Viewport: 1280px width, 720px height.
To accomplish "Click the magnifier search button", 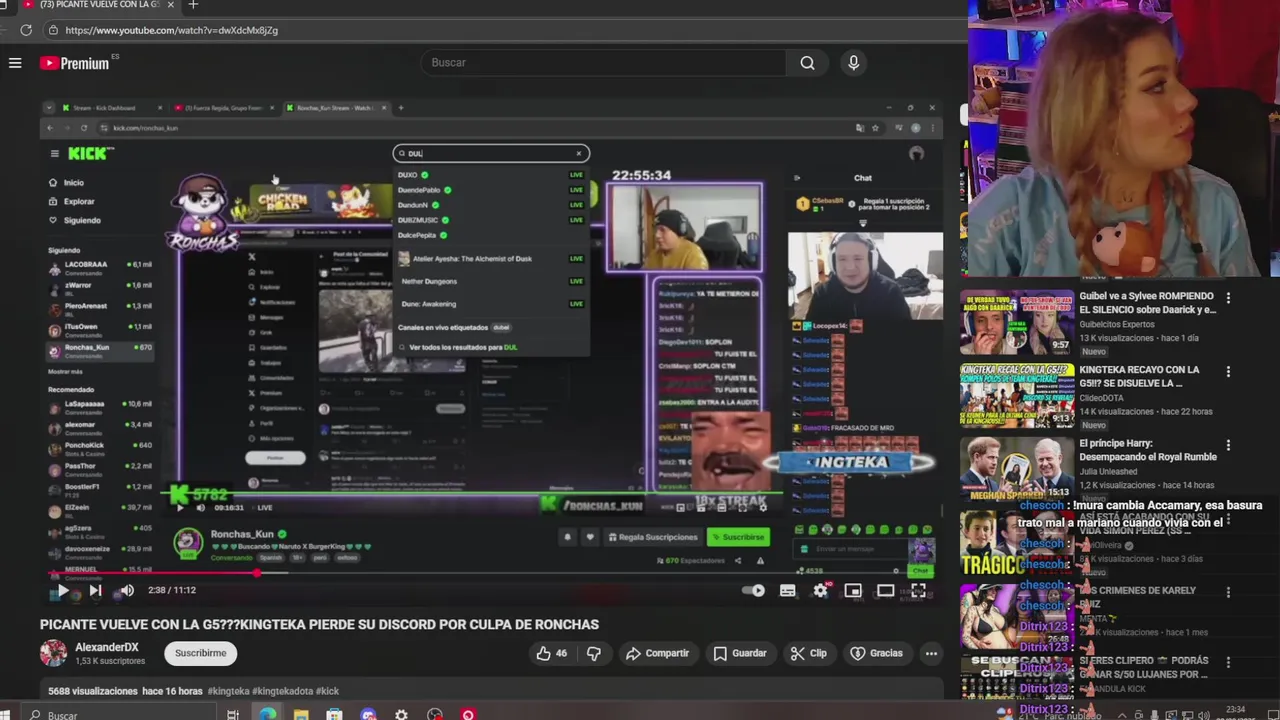I will 807,63.
